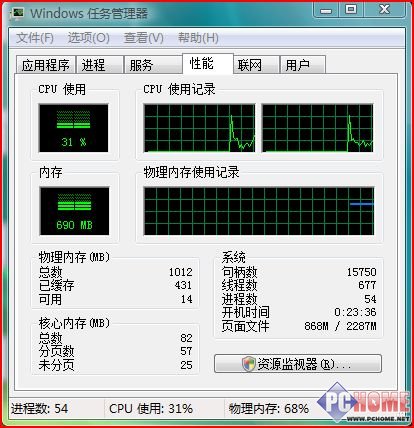The width and height of the screenshot is (414, 428).
Task: Switch to the 用户 tab
Action: pyautogui.click(x=303, y=65)
